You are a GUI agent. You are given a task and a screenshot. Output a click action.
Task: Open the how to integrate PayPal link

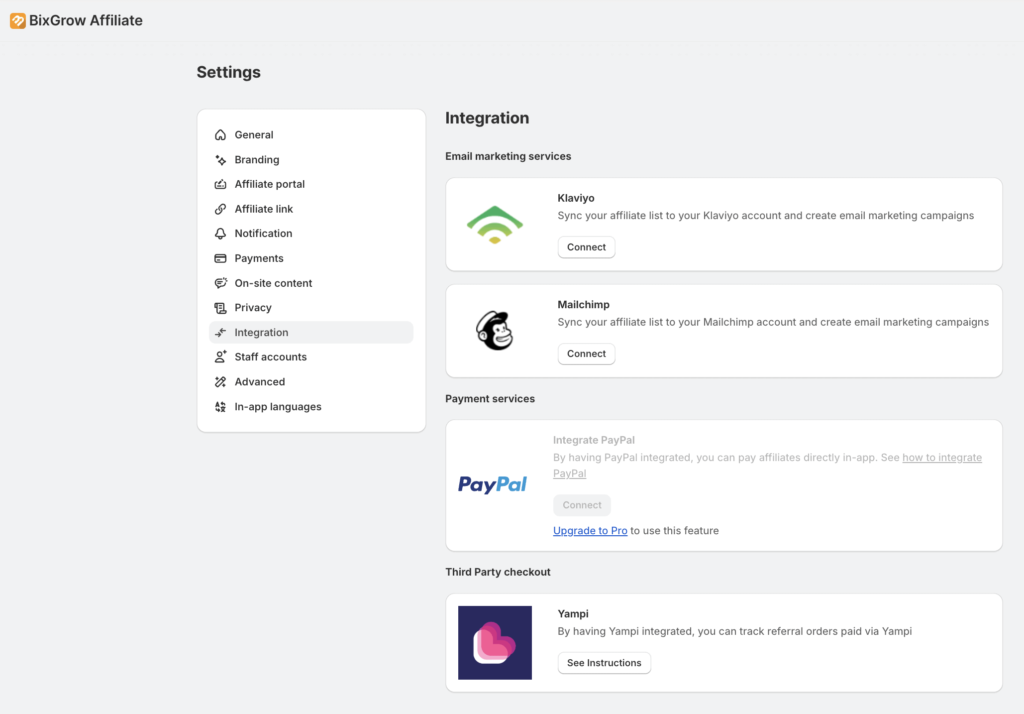click(x=767, y=465)
